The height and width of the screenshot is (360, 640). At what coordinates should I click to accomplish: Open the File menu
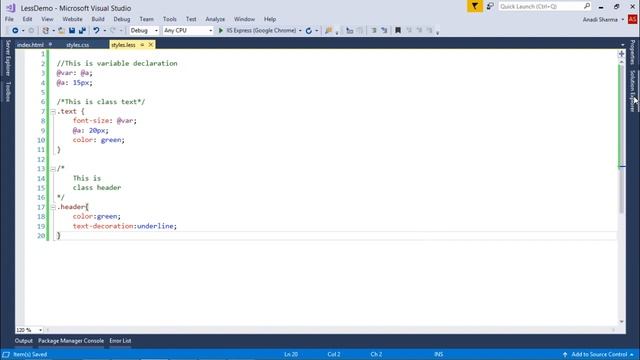pyautogui.click(x=9, y=19)
